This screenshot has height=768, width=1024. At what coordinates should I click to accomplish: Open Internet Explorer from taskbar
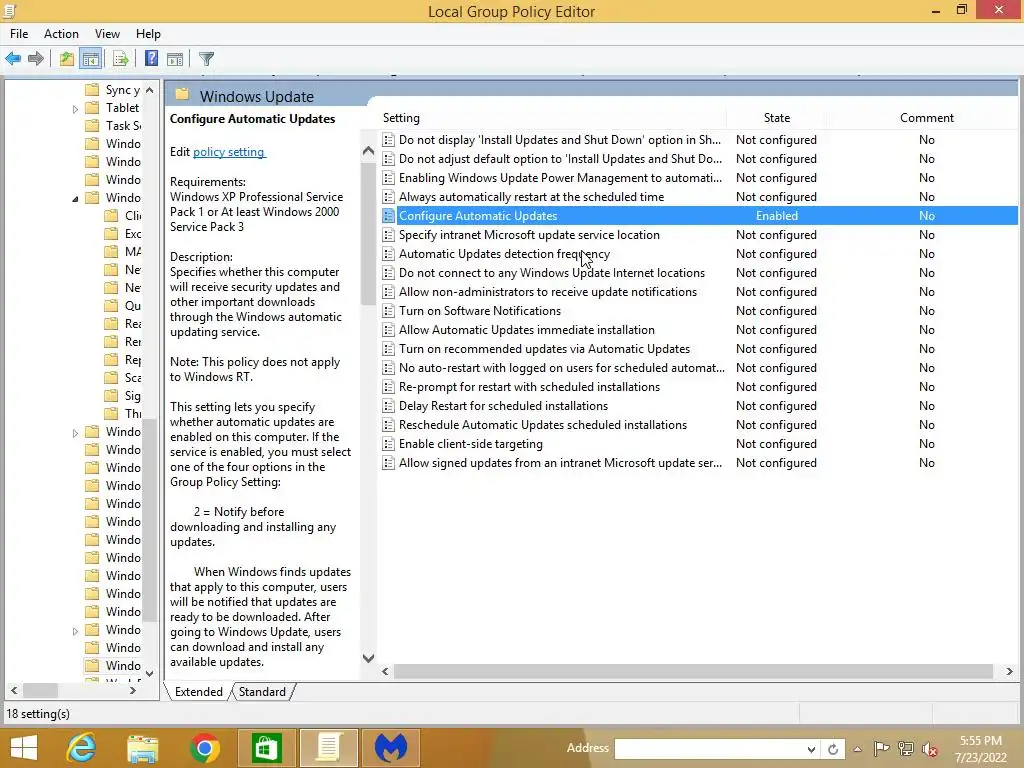click(x=82, y=748)
